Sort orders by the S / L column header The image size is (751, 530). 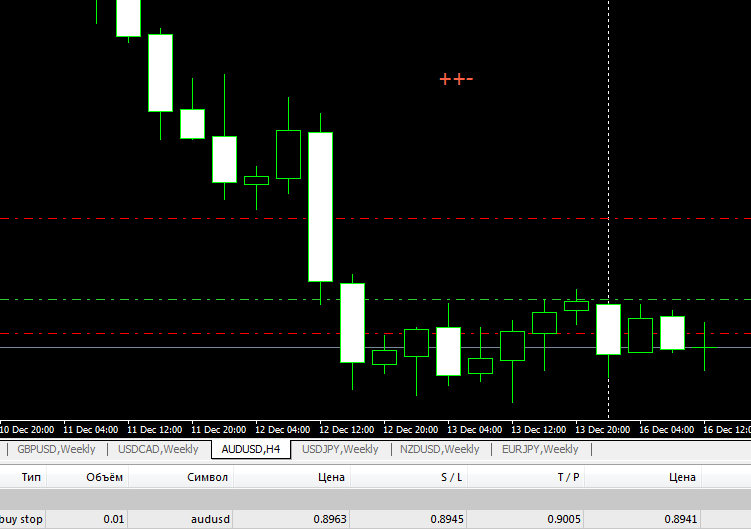[409, 477]
